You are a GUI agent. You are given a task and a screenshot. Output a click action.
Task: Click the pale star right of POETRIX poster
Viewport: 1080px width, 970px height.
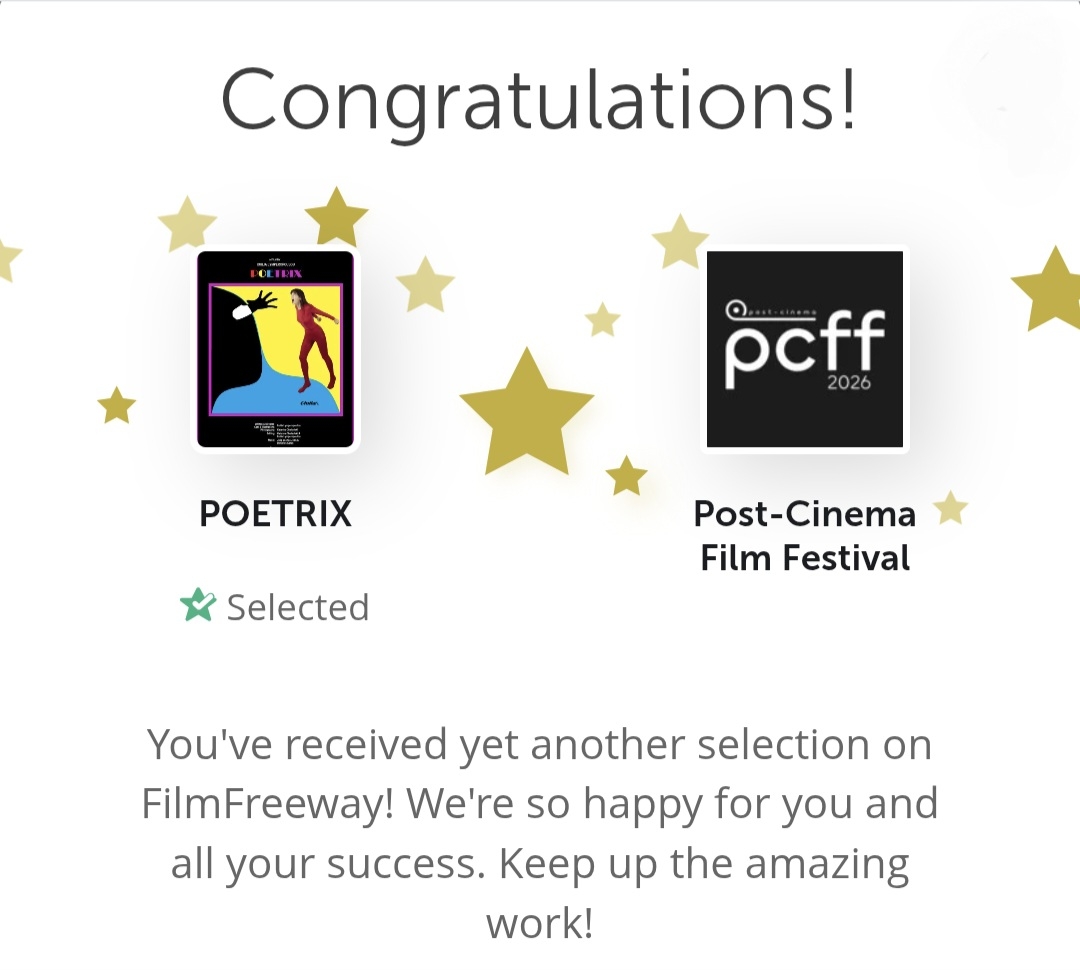pyautogui.click(x=426, y=285)
